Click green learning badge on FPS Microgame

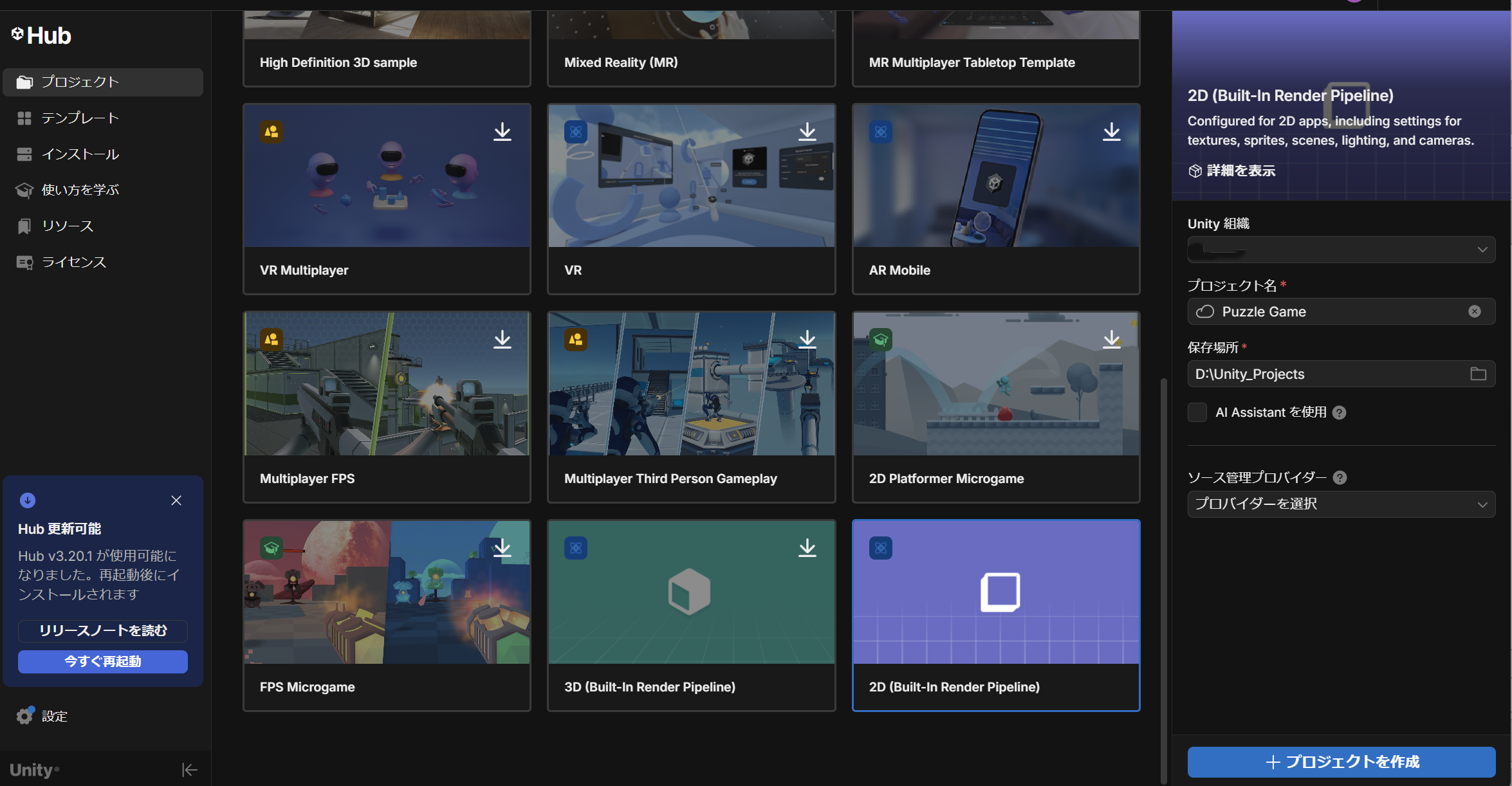272,548
